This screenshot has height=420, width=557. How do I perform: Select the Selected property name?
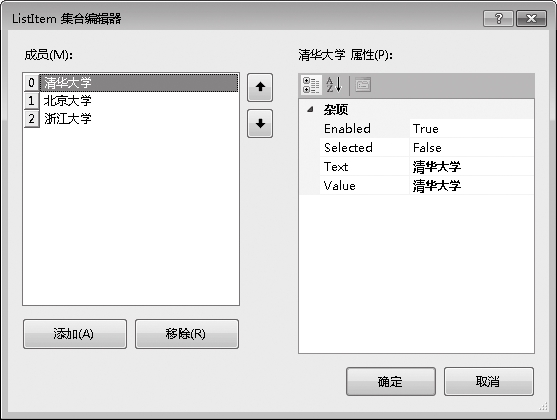point(364,147)
